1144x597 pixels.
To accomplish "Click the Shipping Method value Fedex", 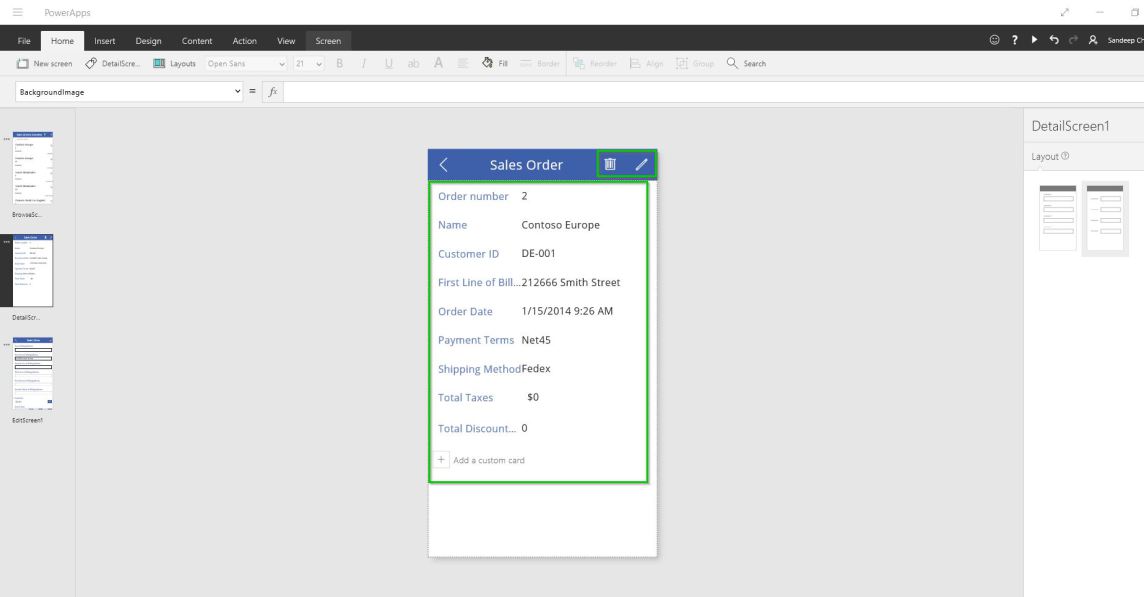I will (x=536, y=369).
